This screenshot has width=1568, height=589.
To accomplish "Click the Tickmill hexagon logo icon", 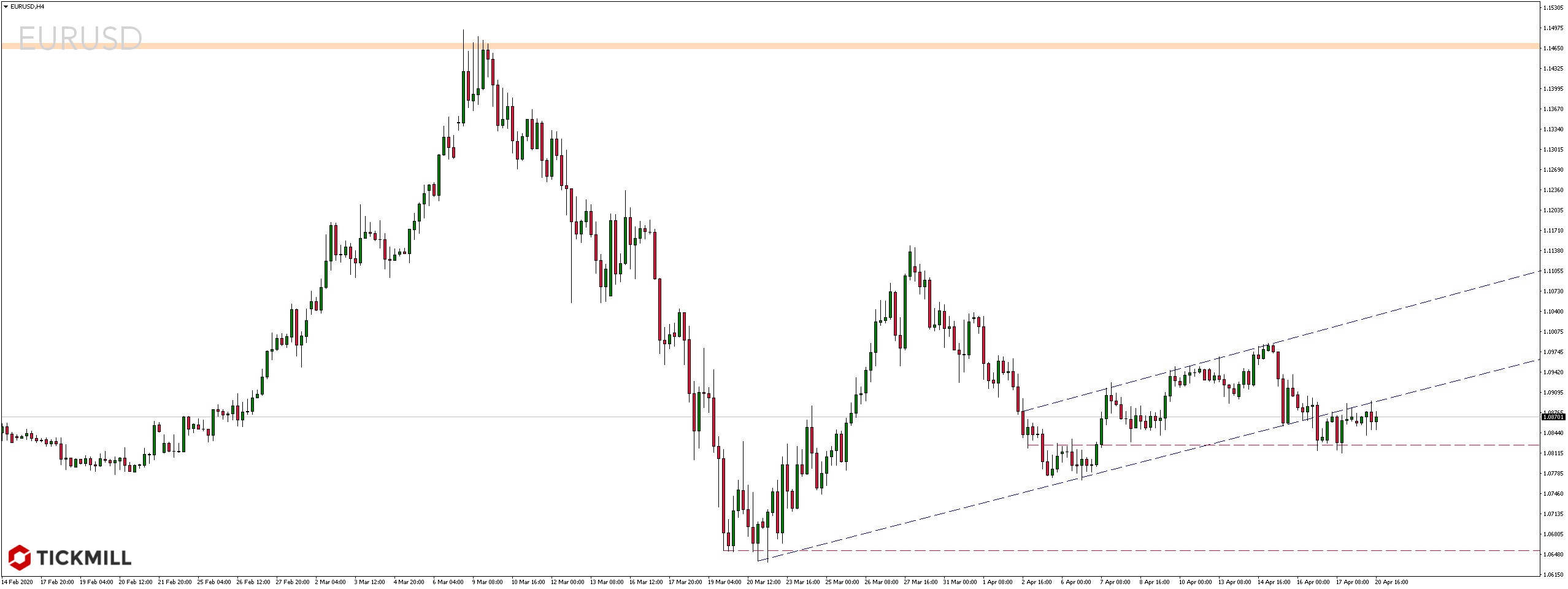I will pyautogui.click(x=19, y=557).
